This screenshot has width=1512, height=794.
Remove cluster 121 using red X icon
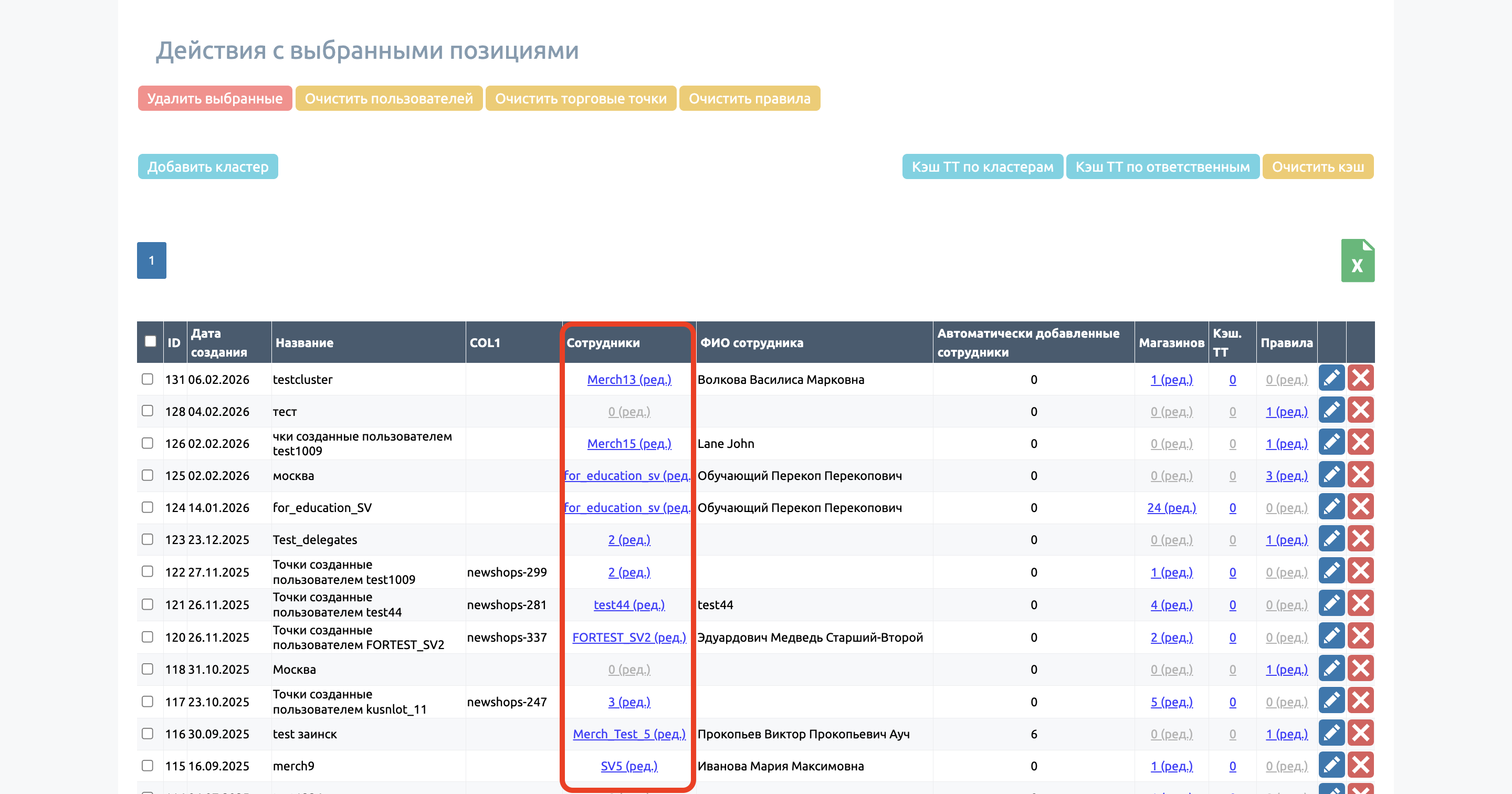coord(1360,604)
